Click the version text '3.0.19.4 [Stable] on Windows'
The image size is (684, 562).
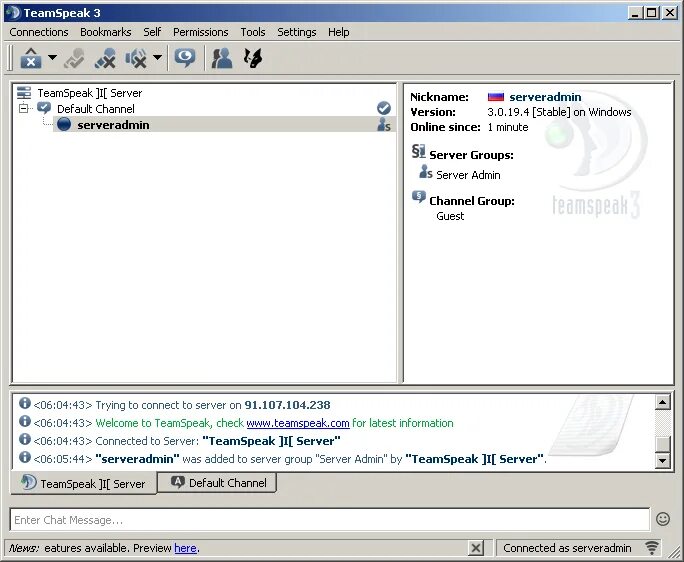point(559,112)
